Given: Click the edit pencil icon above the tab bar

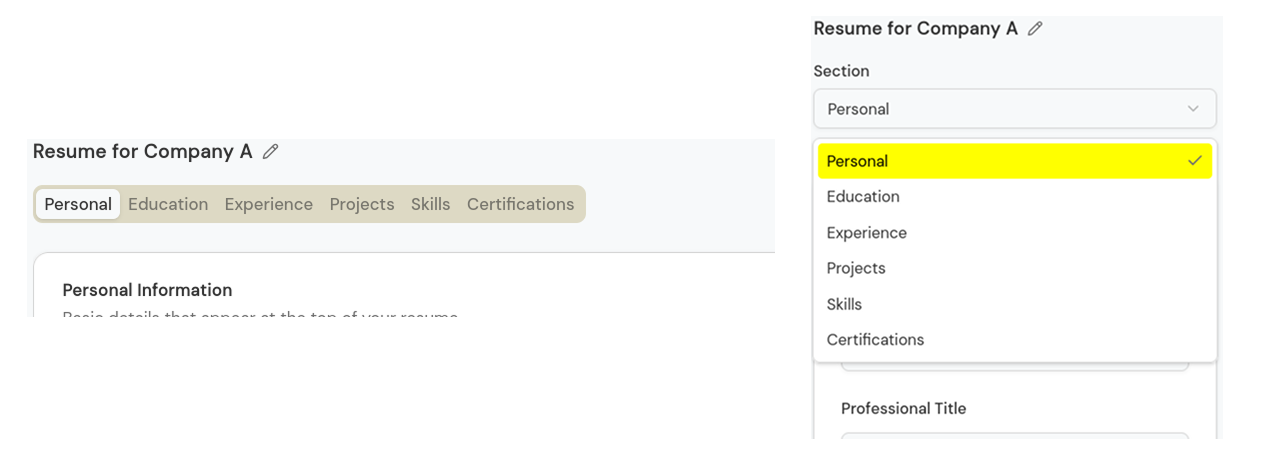Looking at the screenshot, I should click(270, 152).
